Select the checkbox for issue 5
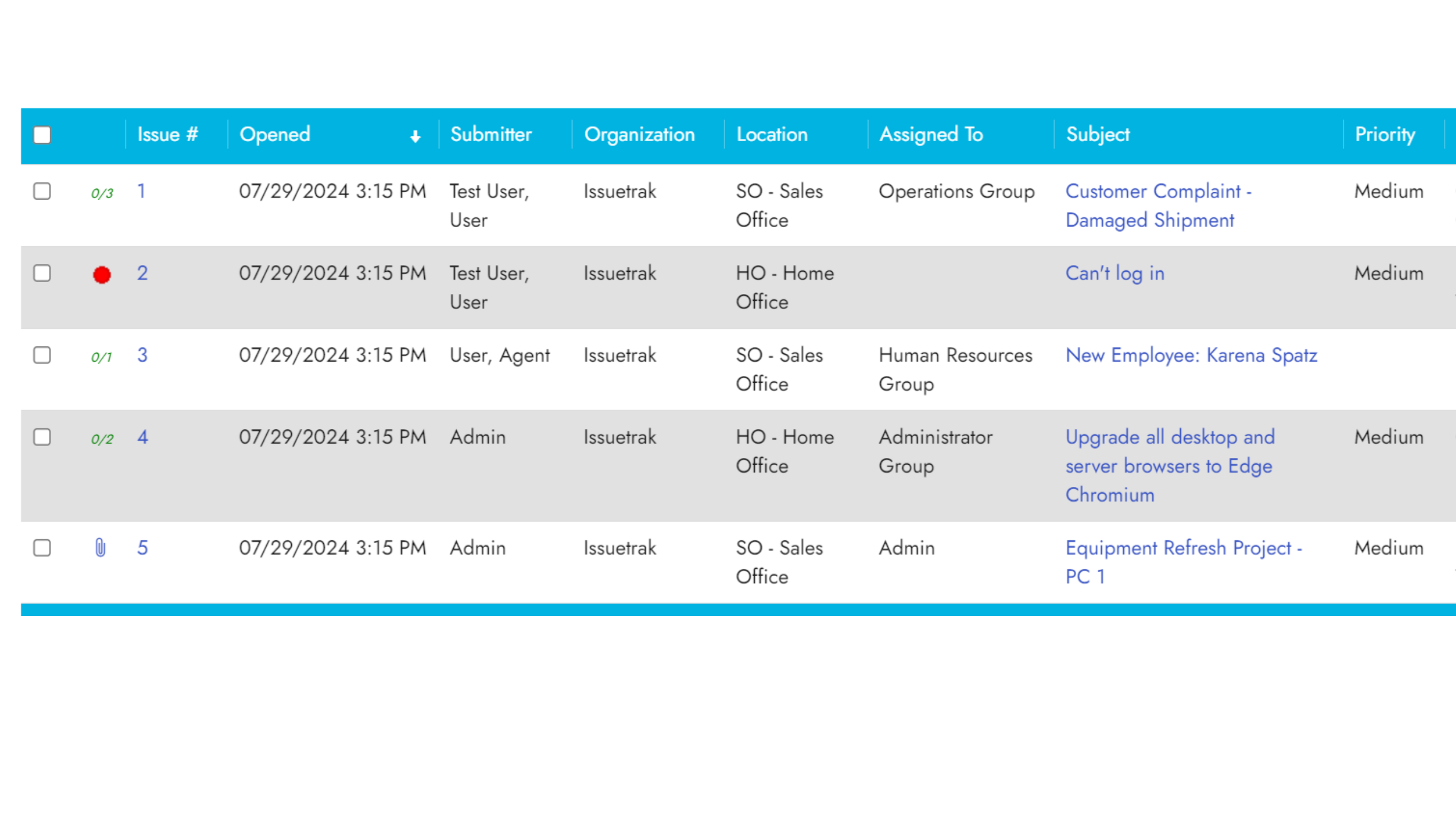Image resolution: width=1456 pixels, height=819 pixels. (42, 548)
